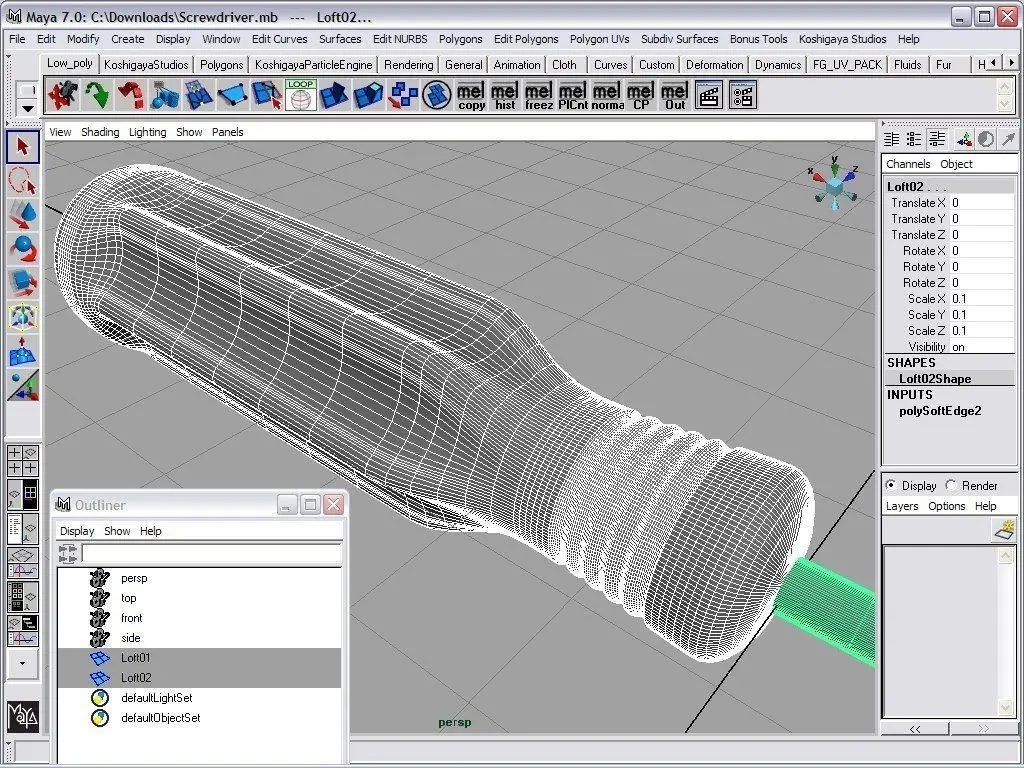Screen dimensions: 1024x768
Task: Click the green curved arrow shelf icon
Action: [x=97, y=95]
